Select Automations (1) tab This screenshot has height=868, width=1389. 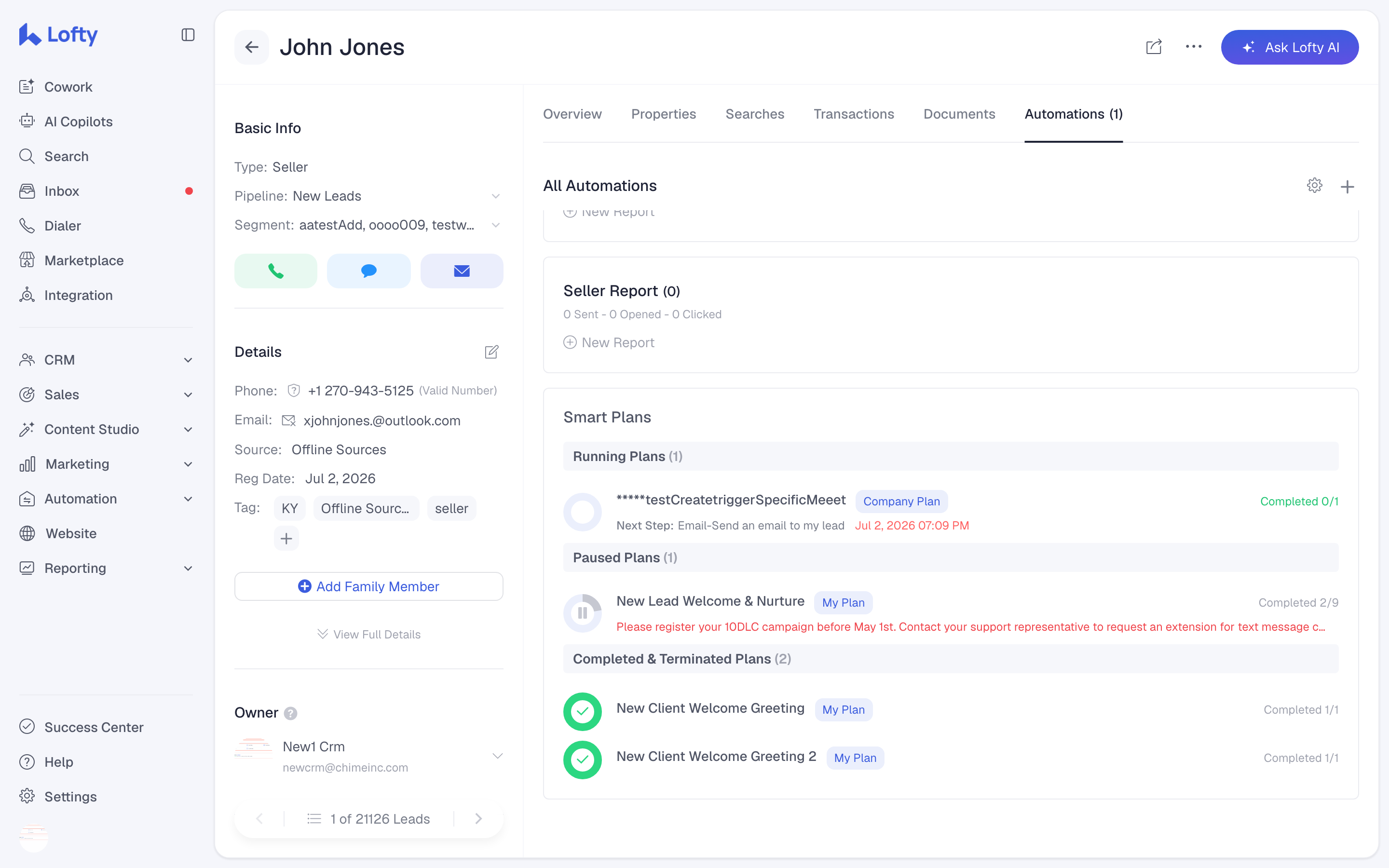tap(1073, 114)
